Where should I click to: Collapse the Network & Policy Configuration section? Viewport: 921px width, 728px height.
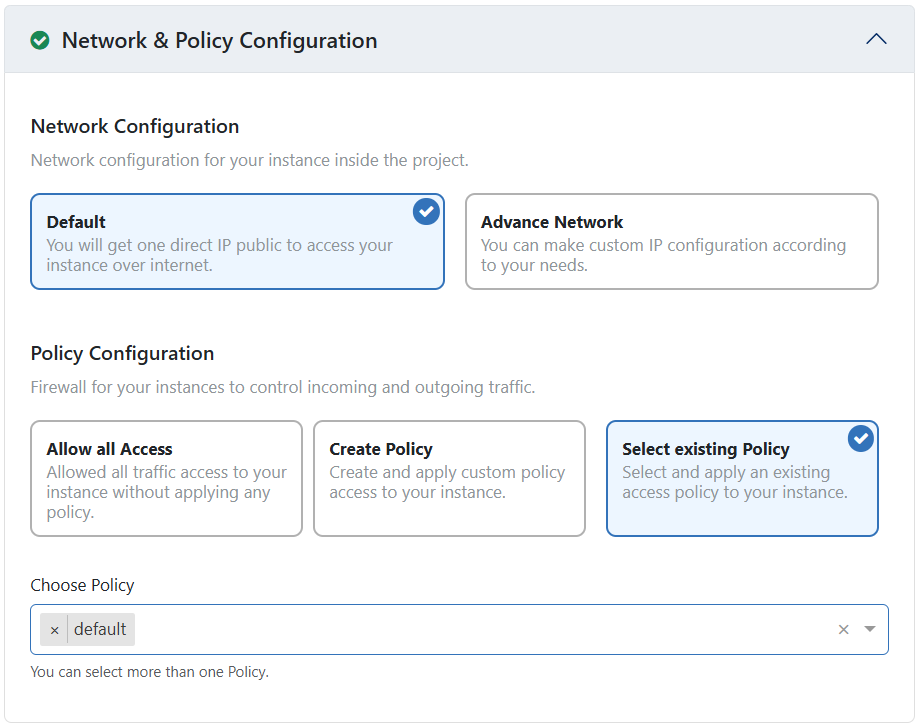(x=876, y=40)
